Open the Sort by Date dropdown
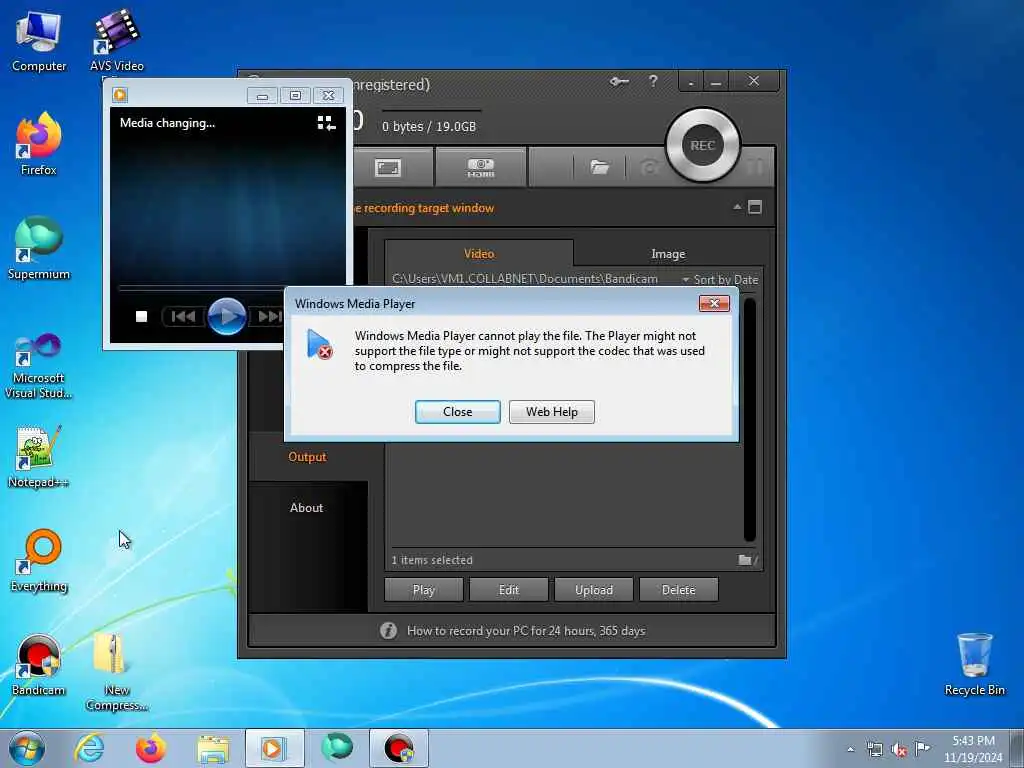Viewport: 1024px width, 768px height. [x=720, y=280]
